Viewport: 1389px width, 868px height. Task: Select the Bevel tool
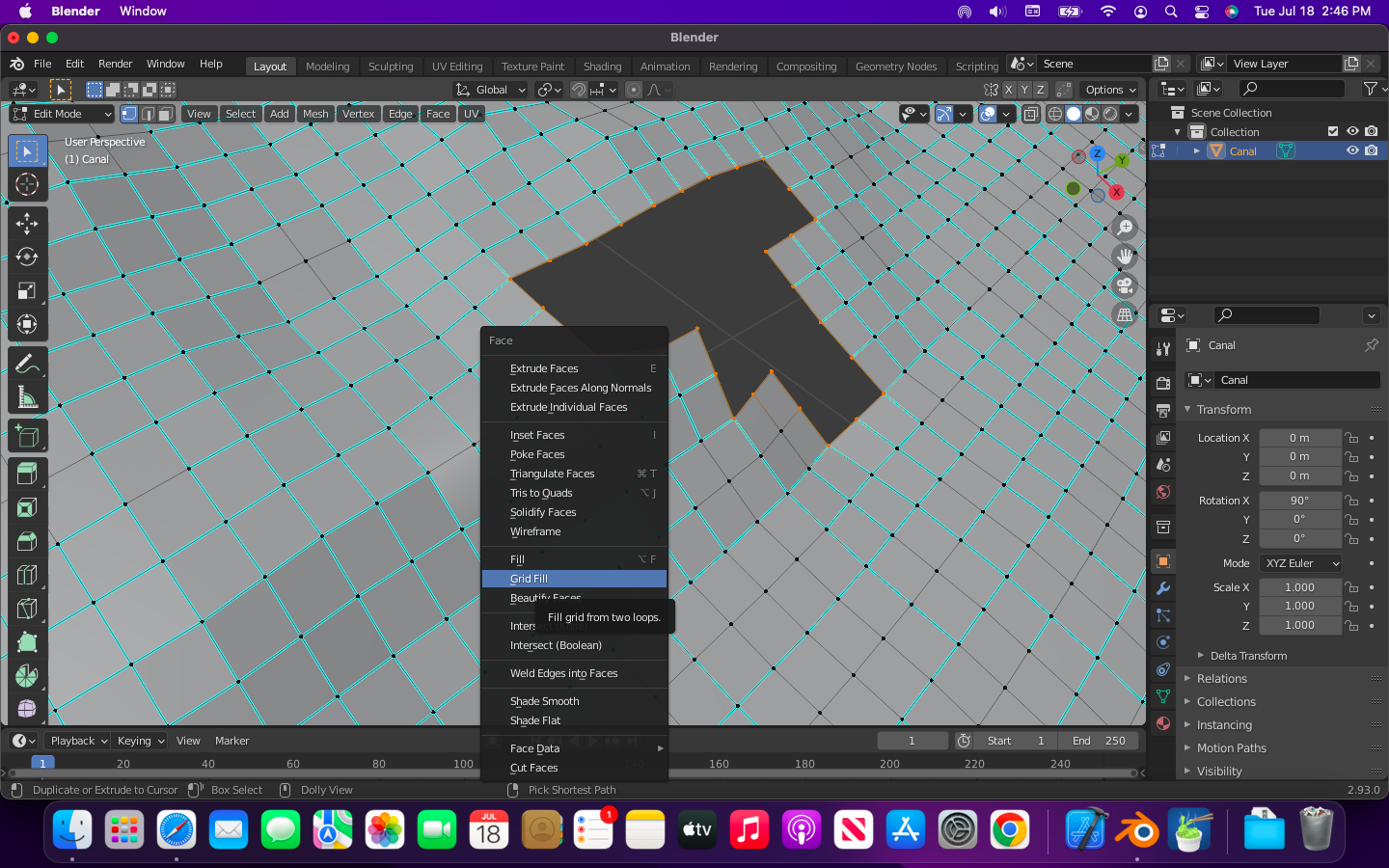pyautogui.click(x=27, y=541)
